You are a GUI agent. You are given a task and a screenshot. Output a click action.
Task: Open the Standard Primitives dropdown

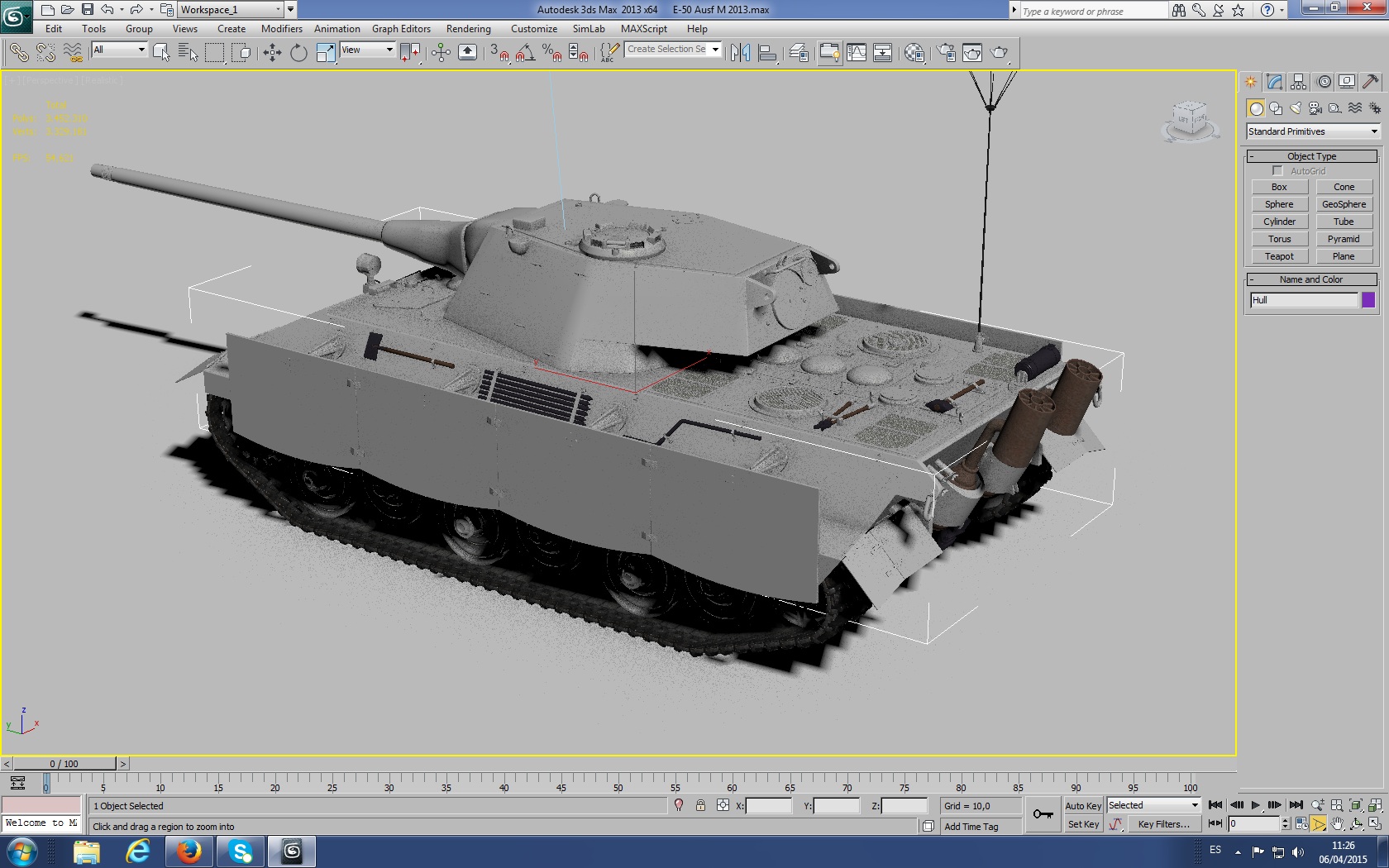click(x=1313, y=131)
